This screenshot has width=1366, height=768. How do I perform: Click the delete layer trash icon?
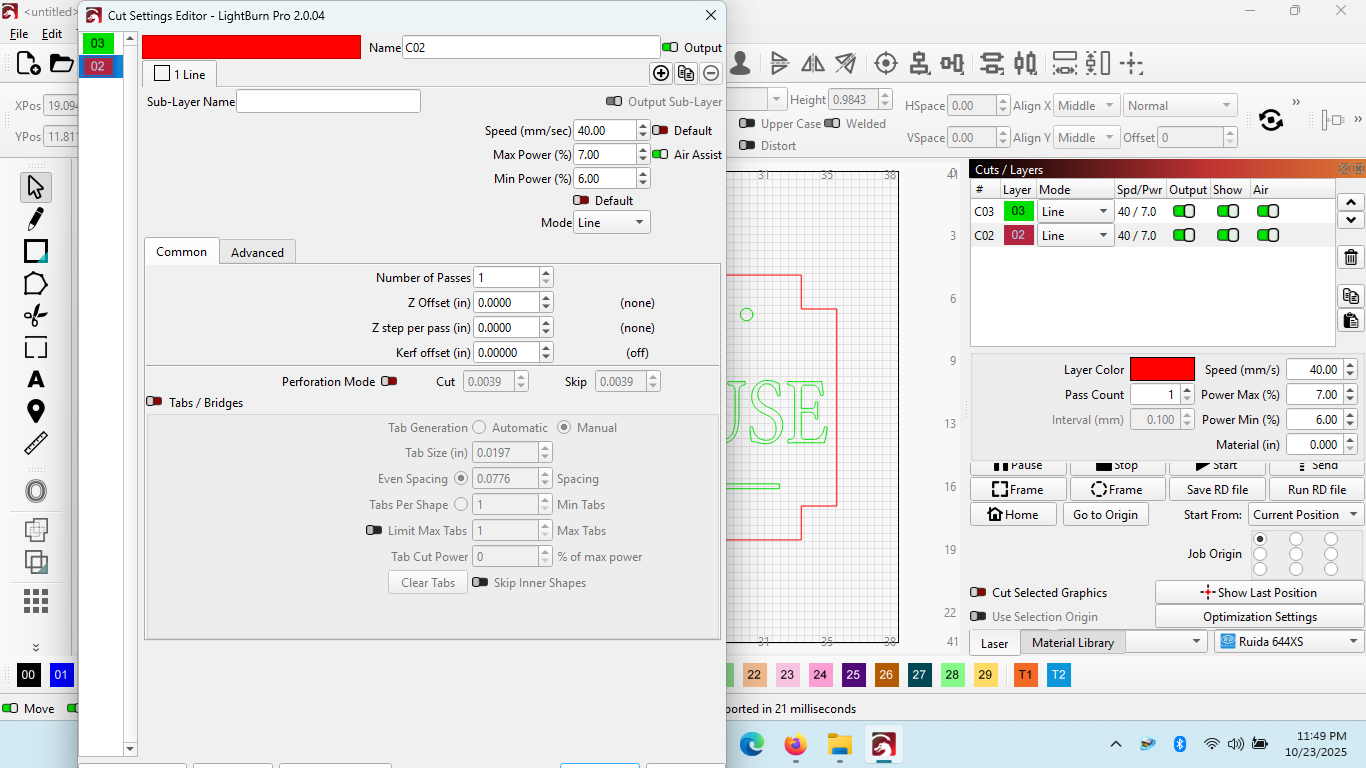[1351, 258]
